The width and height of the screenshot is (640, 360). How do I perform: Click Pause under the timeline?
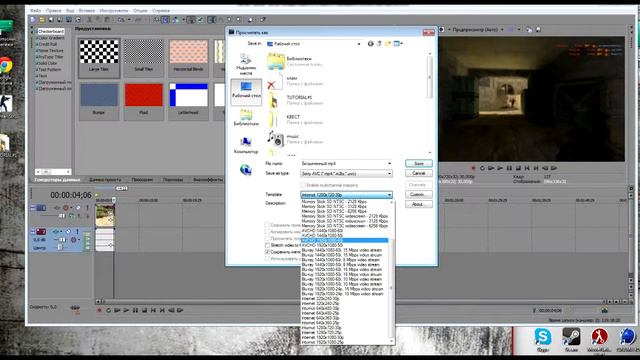(x=135, y=311)
